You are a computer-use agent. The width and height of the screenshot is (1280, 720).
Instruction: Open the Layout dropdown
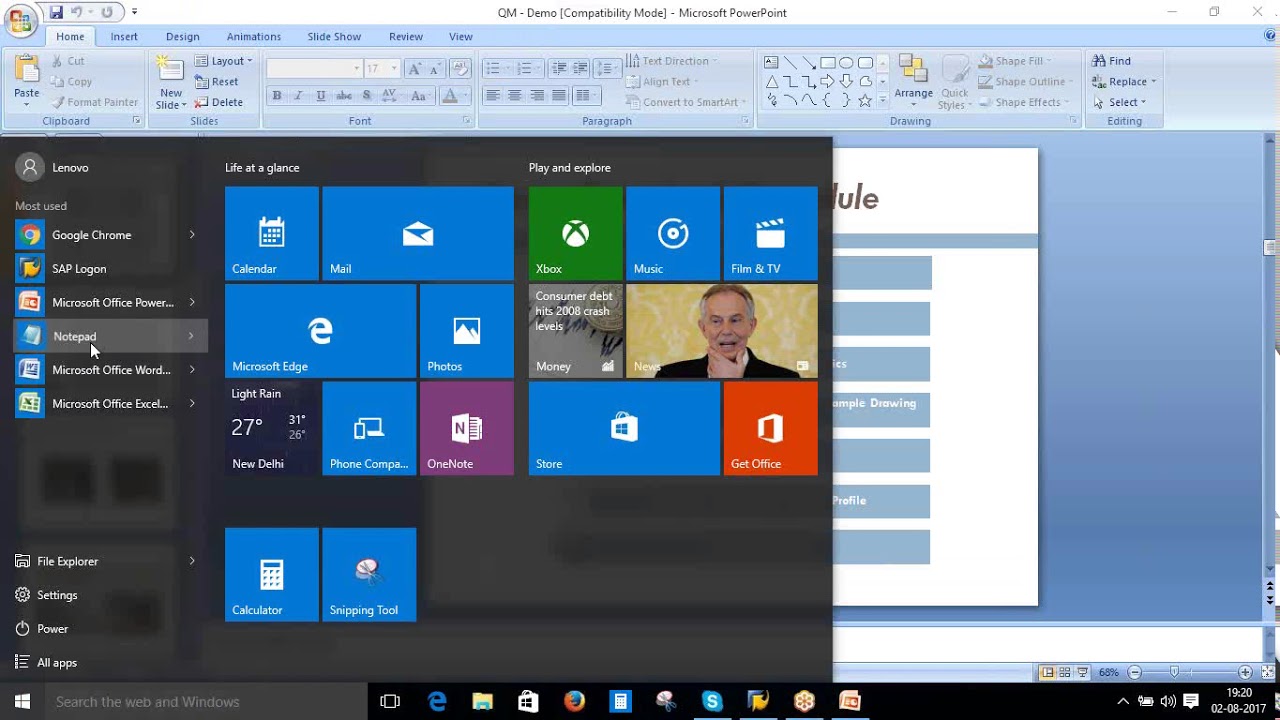click(x=223, y=61)
